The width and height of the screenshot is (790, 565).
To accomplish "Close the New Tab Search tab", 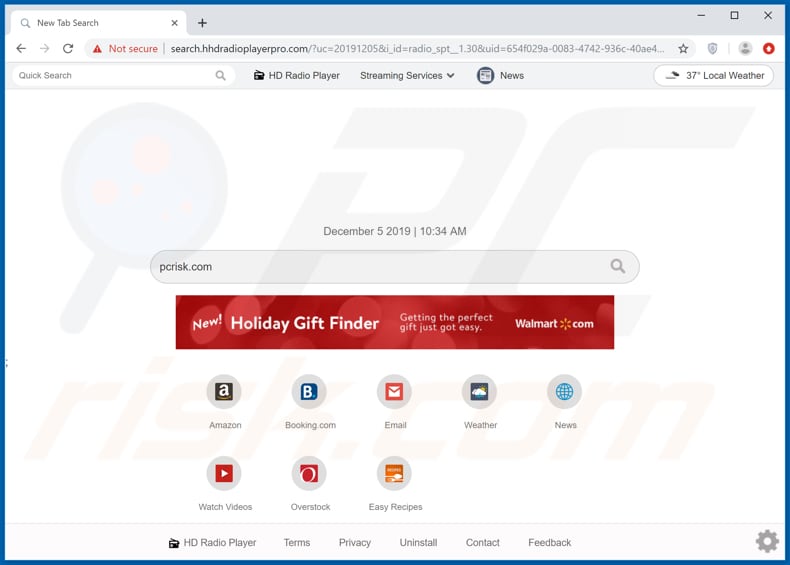I will pyautogui.click(x=174, y=23).
